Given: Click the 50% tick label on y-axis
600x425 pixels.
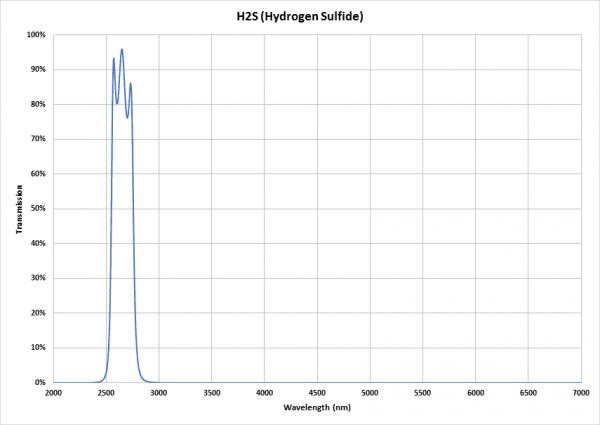Looking at the screenshot, I should point(38,209).
